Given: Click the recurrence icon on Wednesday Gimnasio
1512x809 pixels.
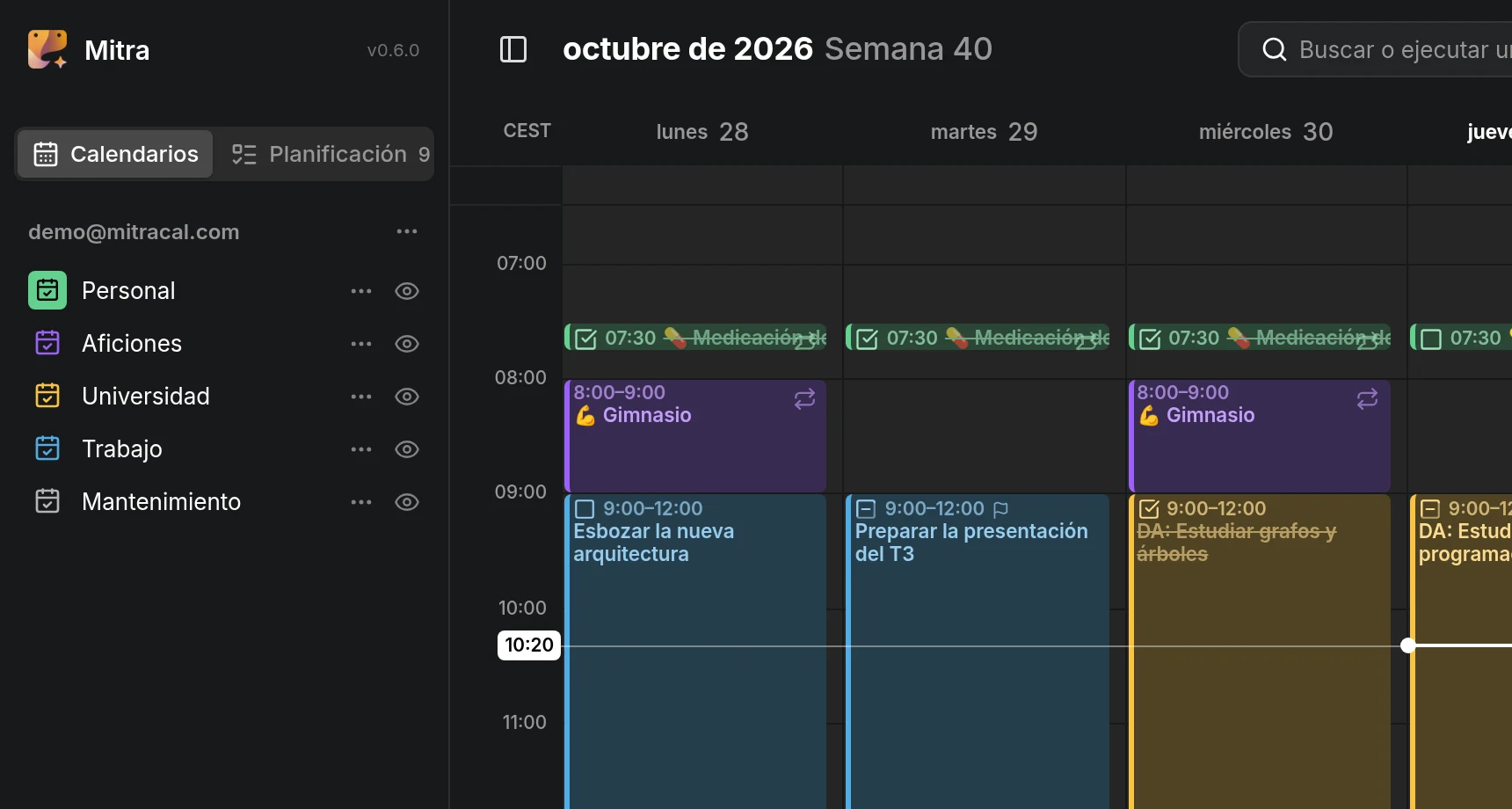Looking at the screenshot, I should click(1368, 399).
